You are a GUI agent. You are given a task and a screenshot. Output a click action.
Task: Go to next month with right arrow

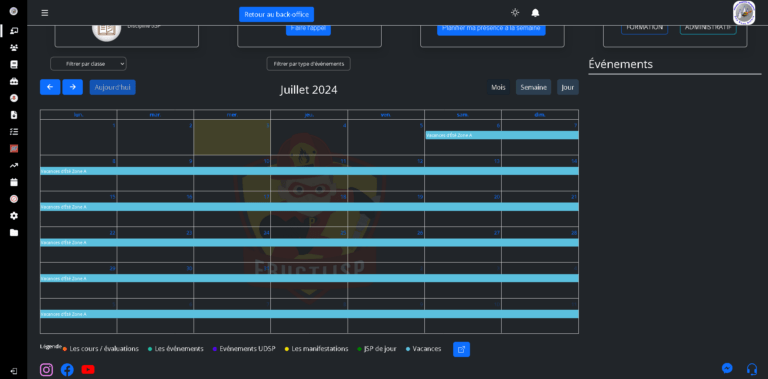72,87
